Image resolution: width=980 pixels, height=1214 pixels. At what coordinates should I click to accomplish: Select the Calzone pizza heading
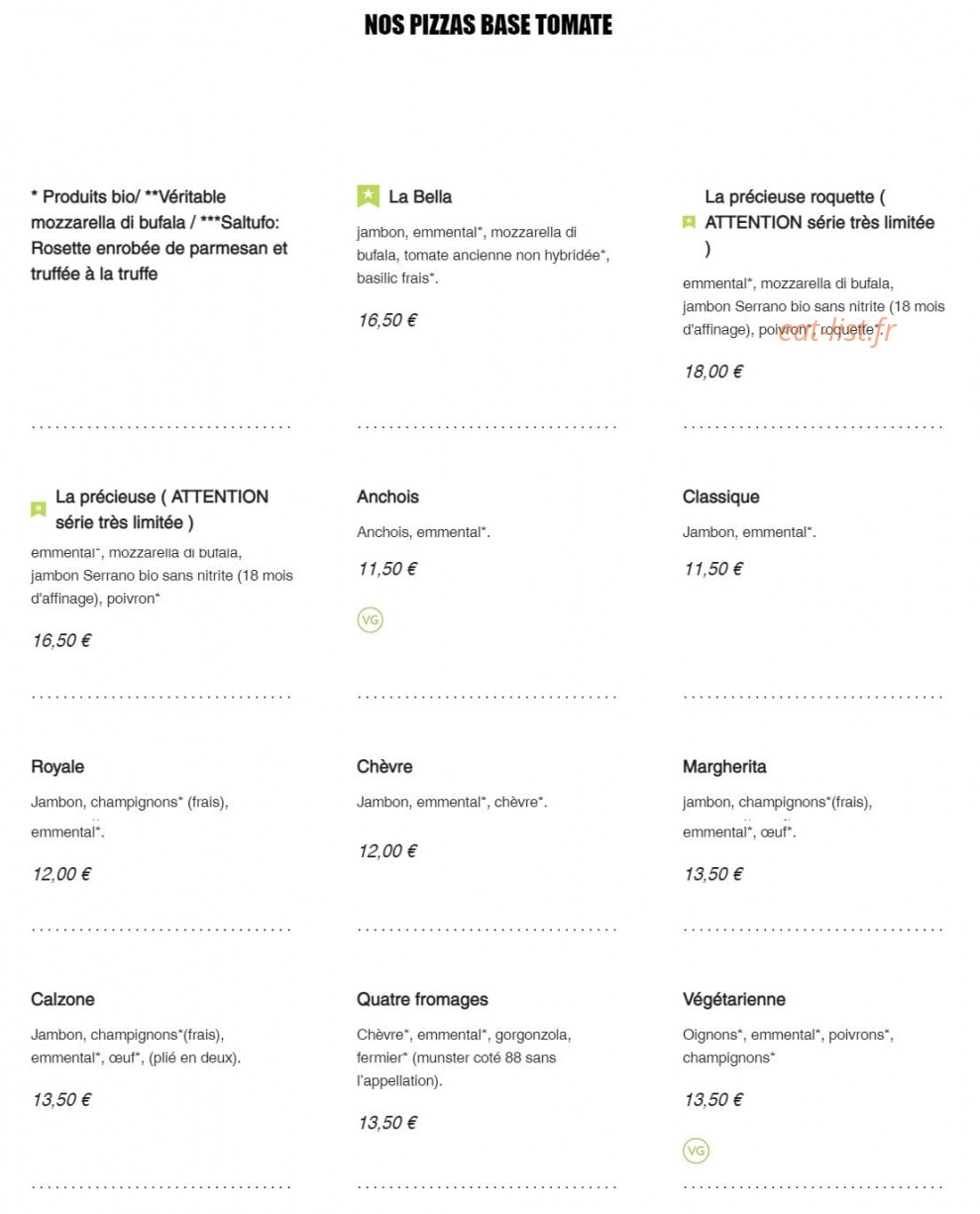point(62,999)
